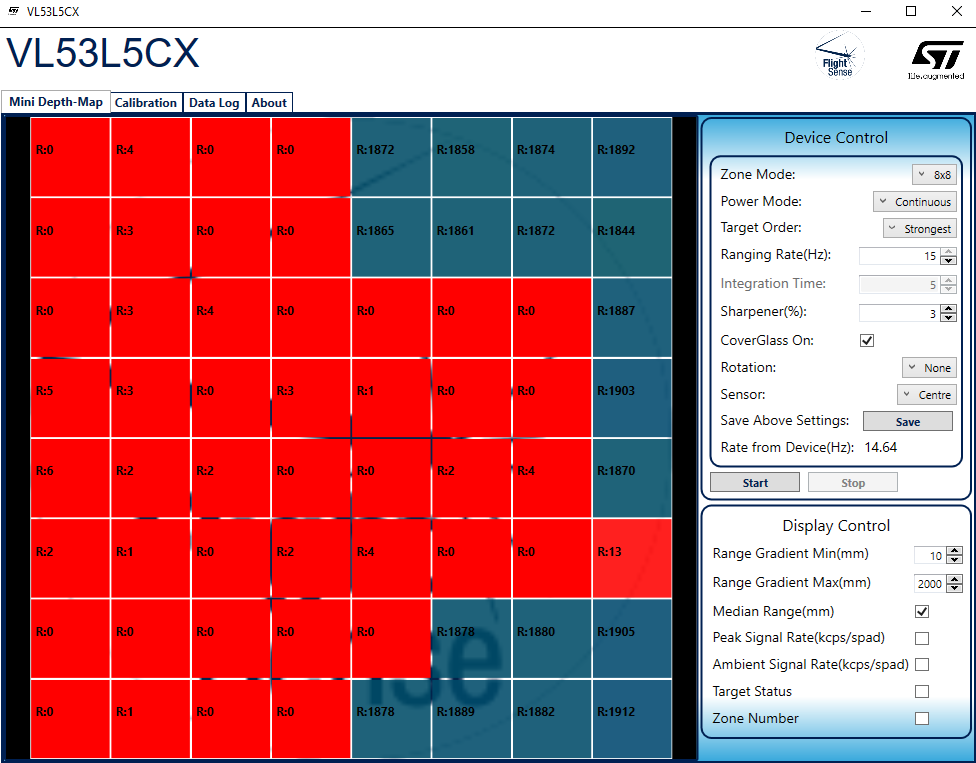The width and height of the screenshot is (976, 763).
Task: Click the VL53L5CX title bar app icon
Action: pos(13,11)
